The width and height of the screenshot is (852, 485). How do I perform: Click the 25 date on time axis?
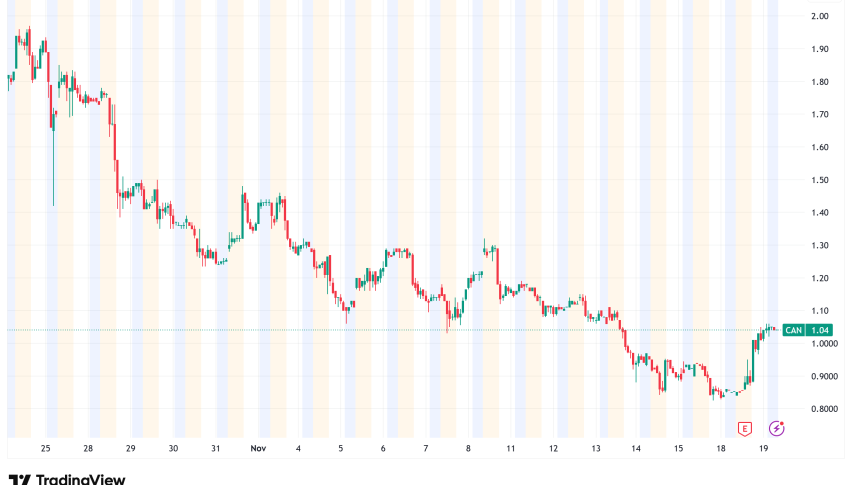click(x=46, y=449)
